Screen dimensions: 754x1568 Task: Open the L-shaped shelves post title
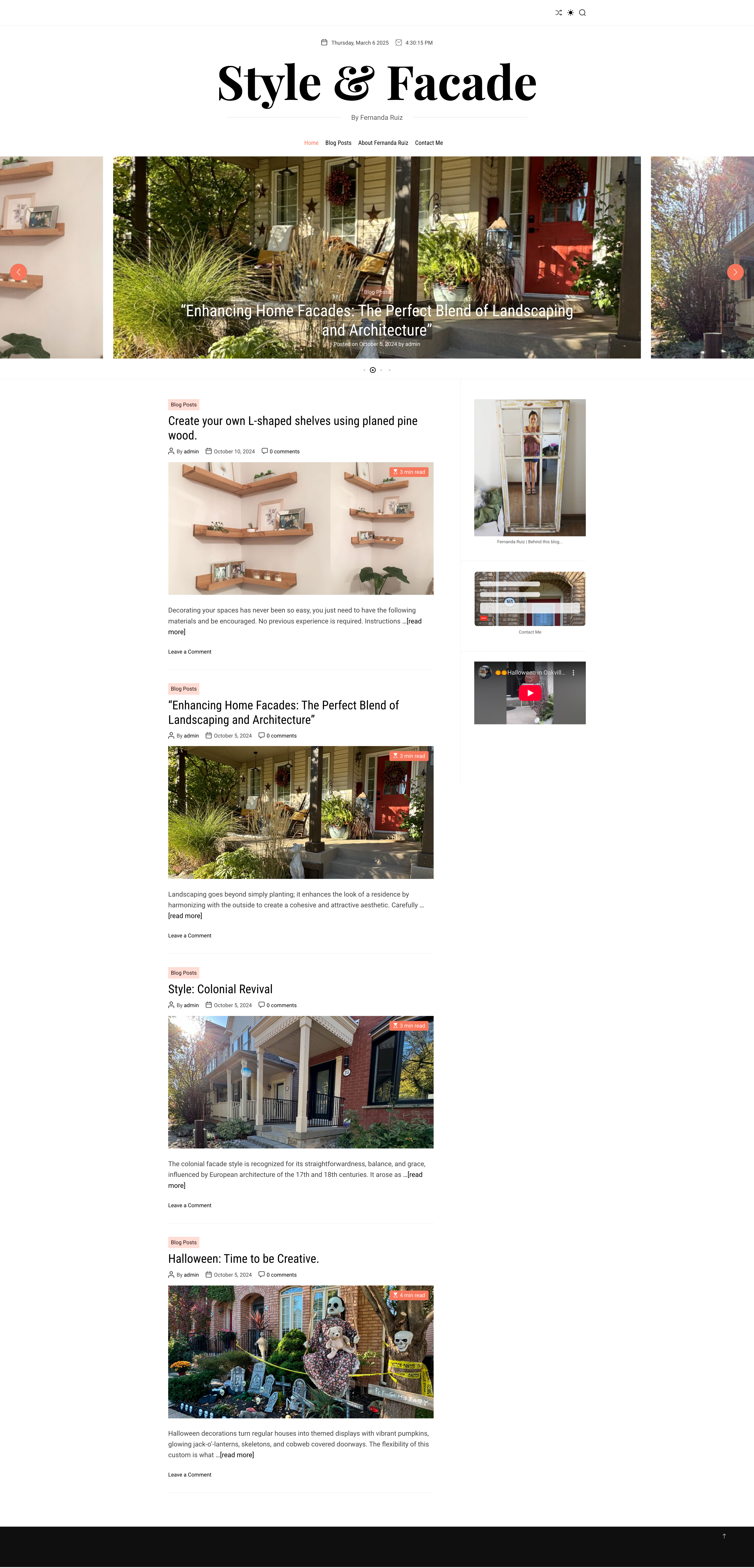click(x=293, y=428)
